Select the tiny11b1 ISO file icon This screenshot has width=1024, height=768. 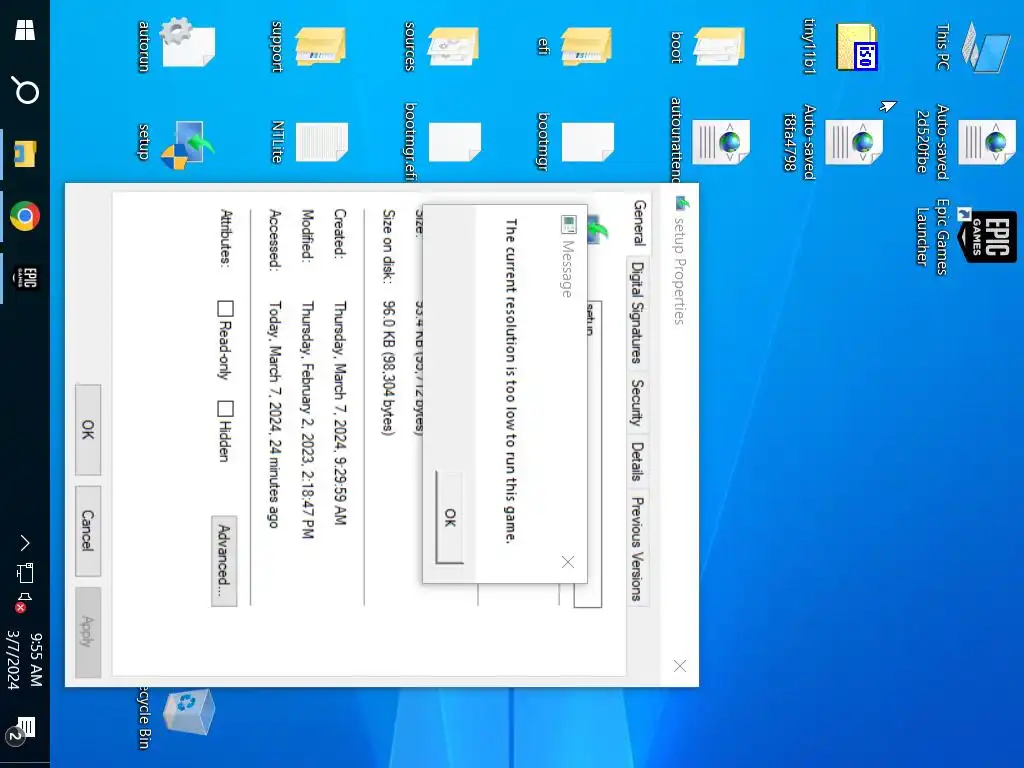[x=841, y=47]
